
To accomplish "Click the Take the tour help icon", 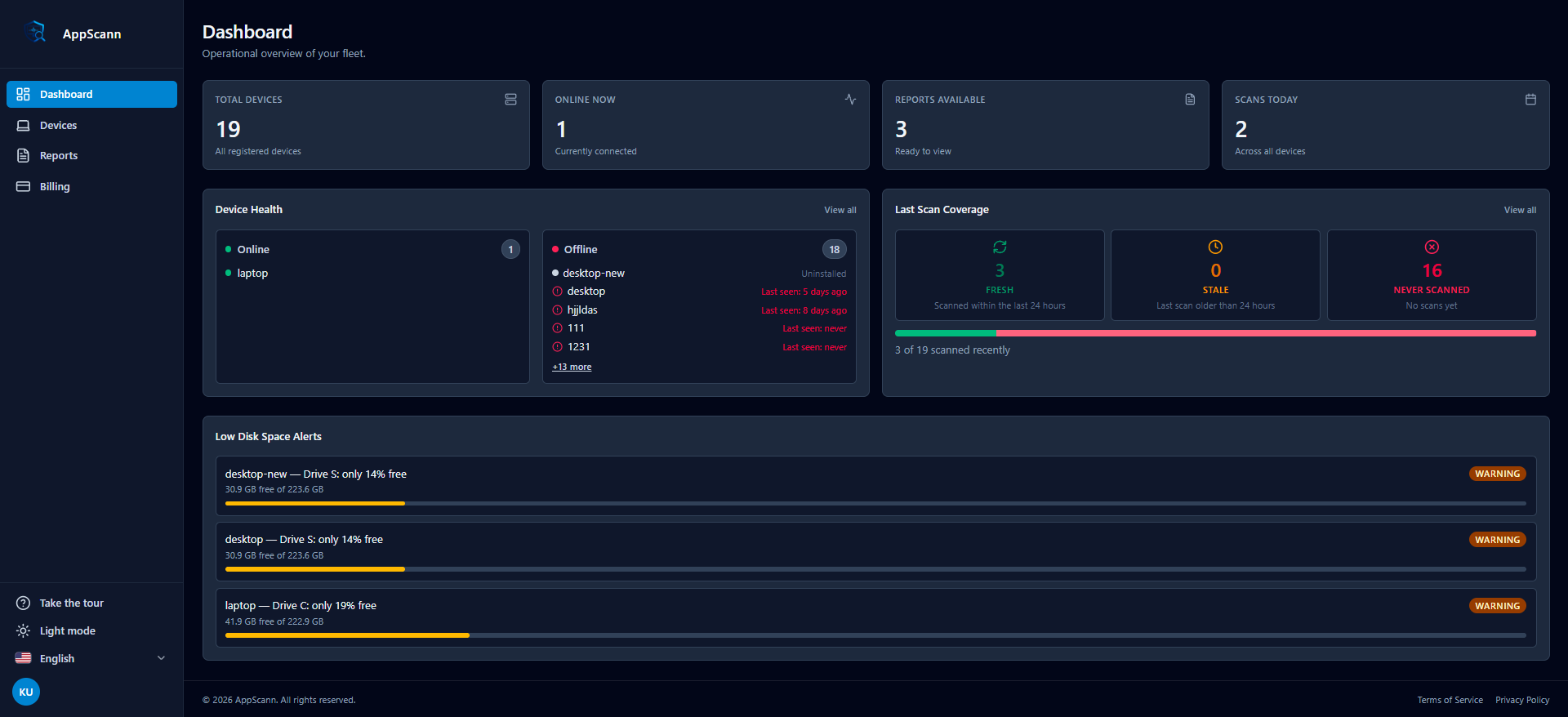I will click(x=23, y=603).
